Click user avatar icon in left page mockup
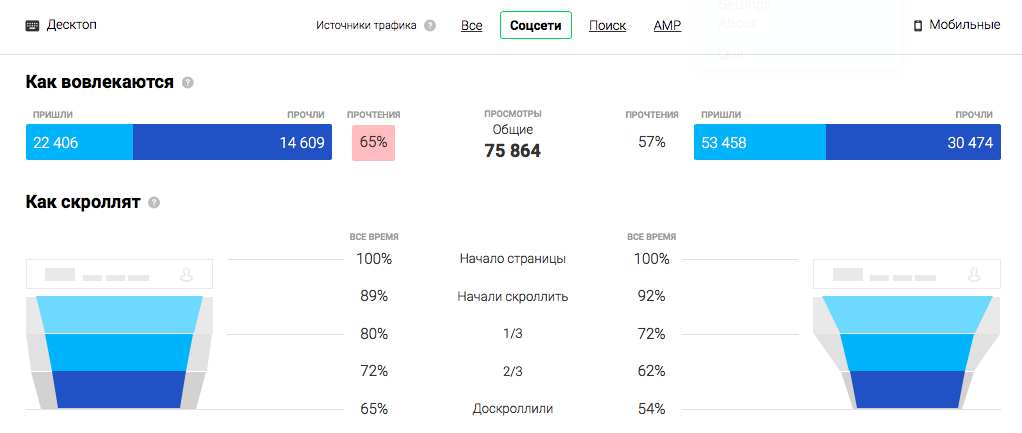The width and height of the screenshot is (1022, 433). coord(186,273)
